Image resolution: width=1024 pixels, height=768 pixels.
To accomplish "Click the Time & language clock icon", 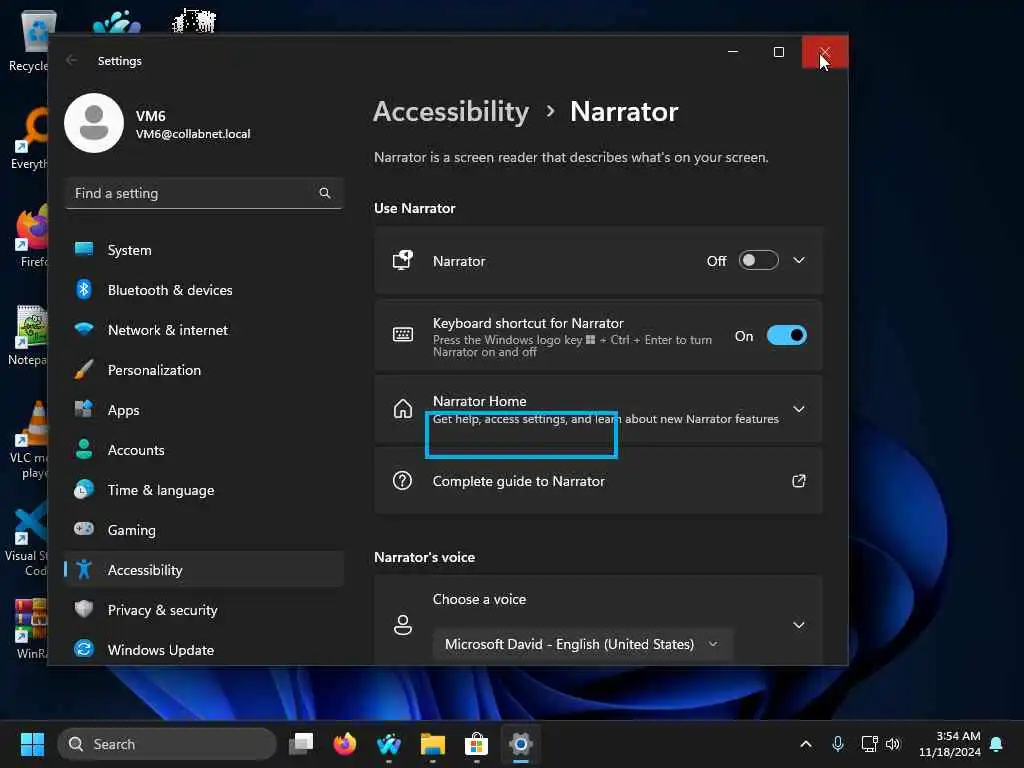I will coord(84,490).
